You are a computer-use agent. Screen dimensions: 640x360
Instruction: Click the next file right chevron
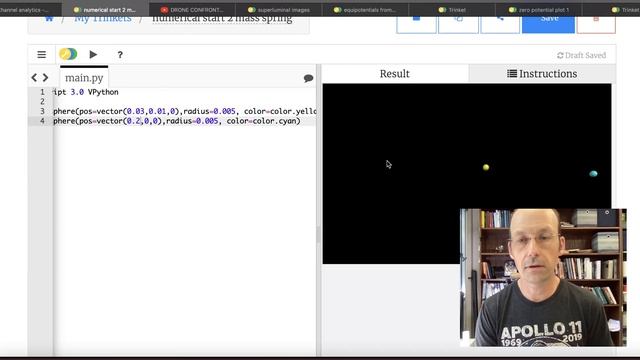[45, 78]
